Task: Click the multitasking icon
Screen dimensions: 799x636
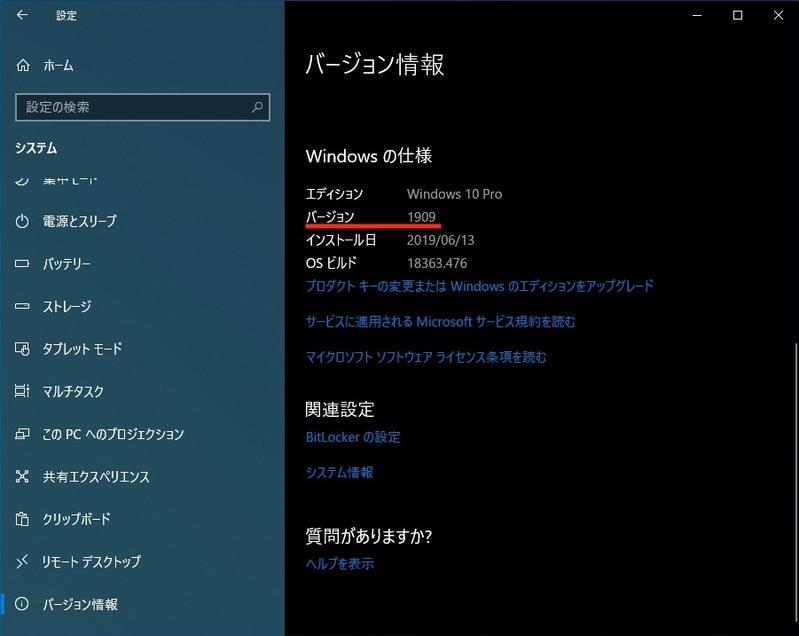Action: (x=22, y=391)
